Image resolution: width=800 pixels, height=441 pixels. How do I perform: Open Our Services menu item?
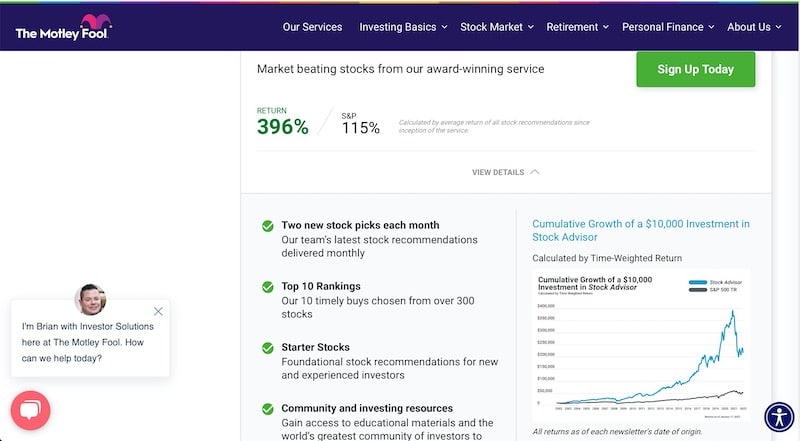(312, 27)
